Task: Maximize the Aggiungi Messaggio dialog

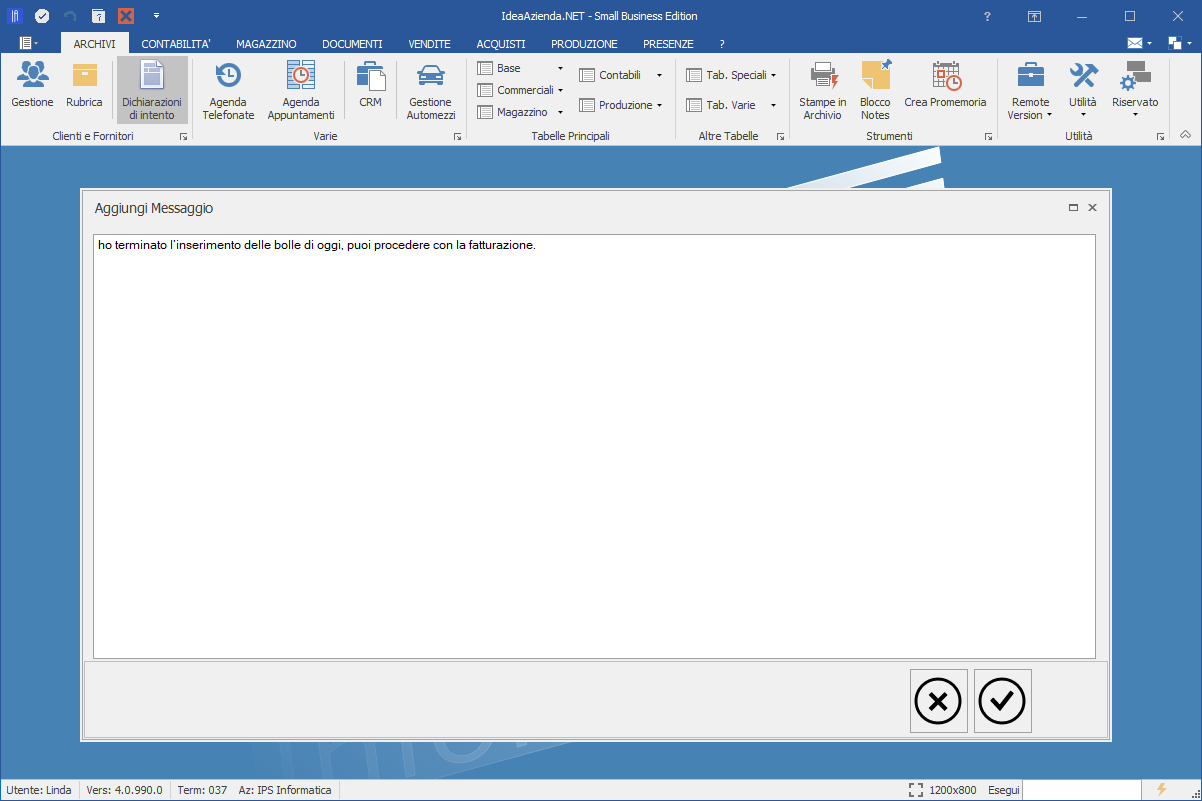Action: coord(1073,208)
